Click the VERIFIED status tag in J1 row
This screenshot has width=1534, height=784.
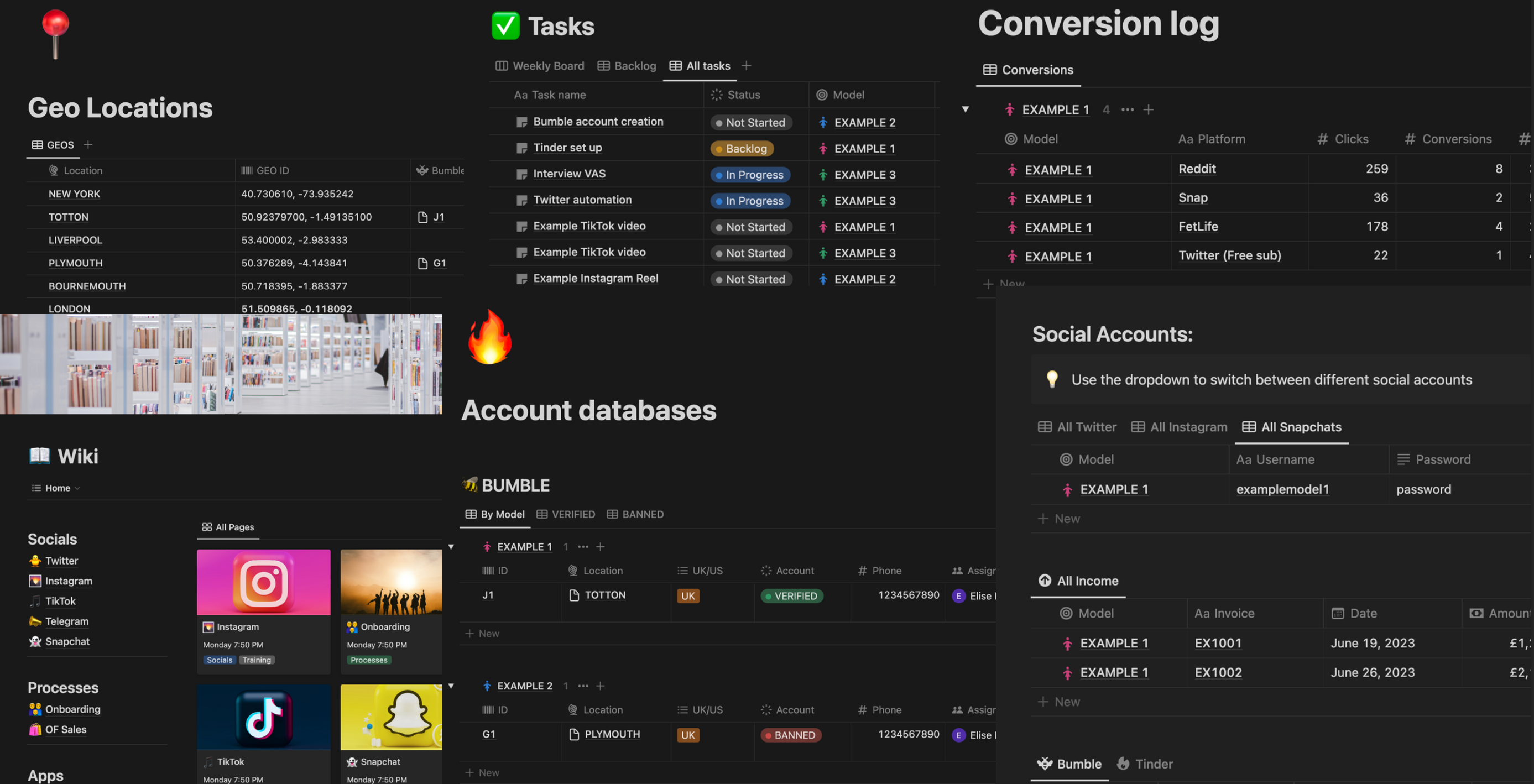(x=791, y=596)
